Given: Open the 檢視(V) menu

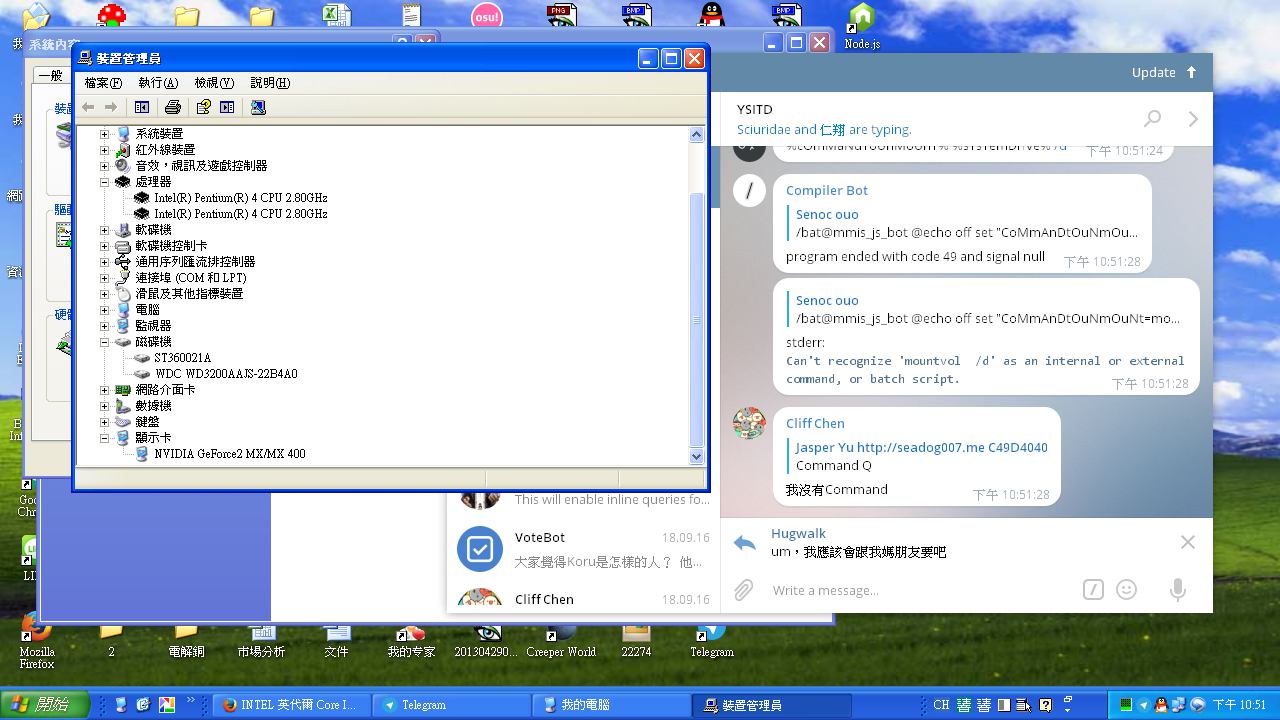Looking at the screenshot, I should (x=214, y=83).
